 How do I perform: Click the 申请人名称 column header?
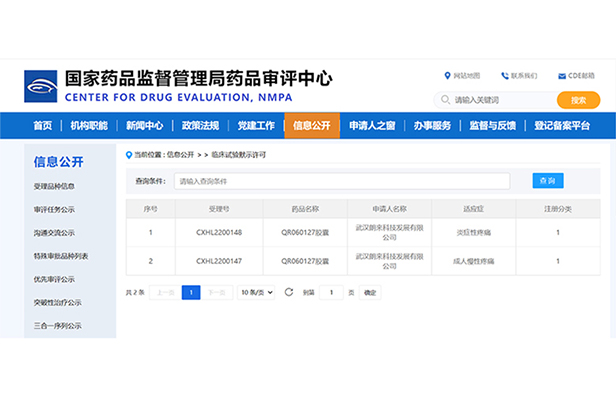(390, 209)
